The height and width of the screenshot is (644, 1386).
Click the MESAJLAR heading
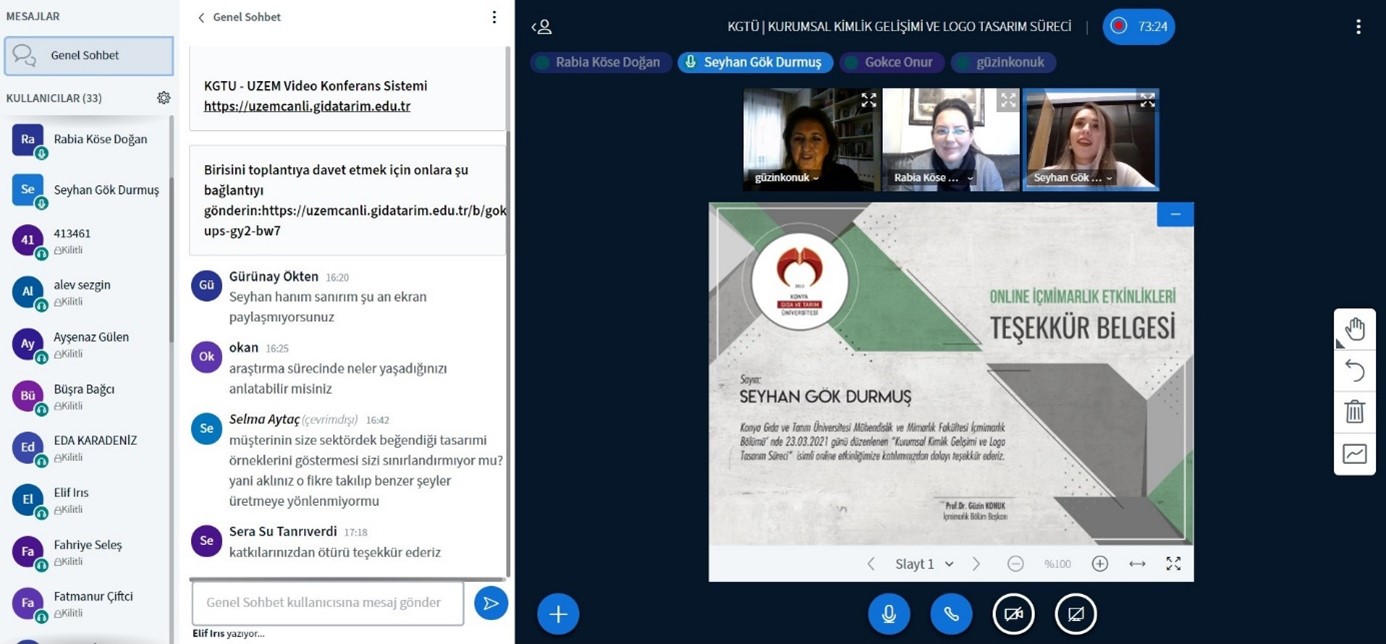click(x=33, y=17)
